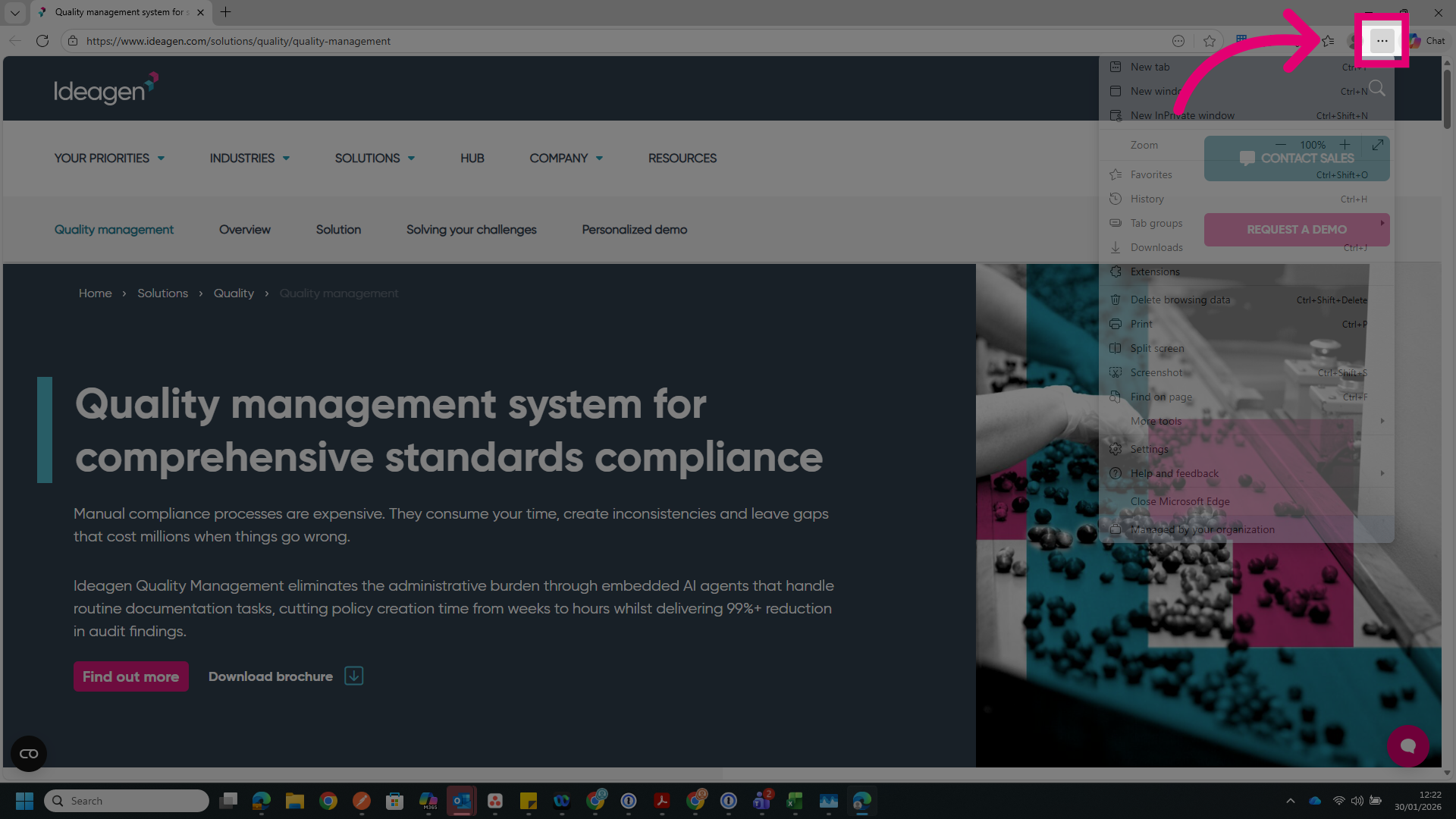Select Split screen menu item
1456x819 pixels.
coord(1246,348)
